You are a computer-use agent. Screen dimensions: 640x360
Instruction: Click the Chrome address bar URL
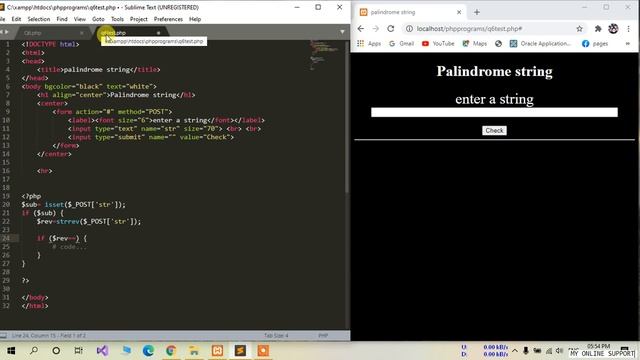(x=469, y=29)
